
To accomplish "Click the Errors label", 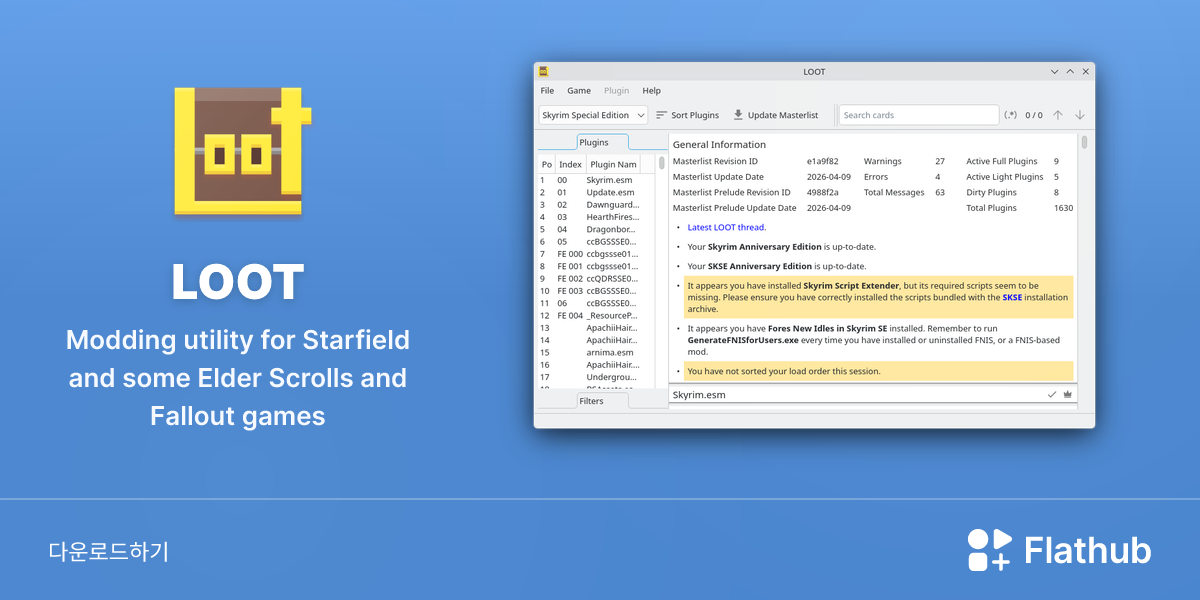I will [x=876, y=177].
